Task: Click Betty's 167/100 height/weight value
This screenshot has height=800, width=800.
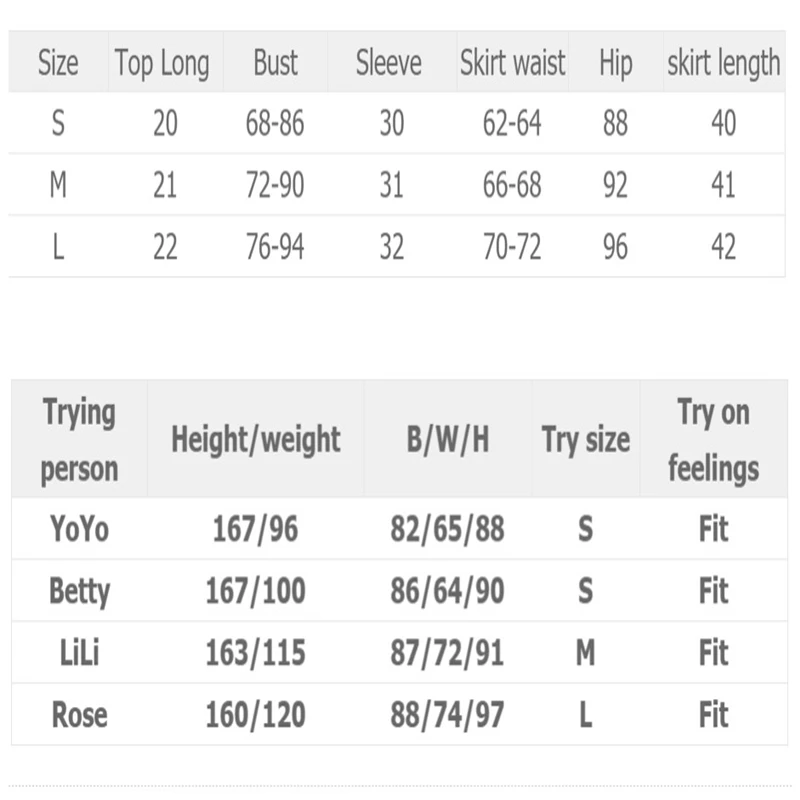Action: [x=256, y=591]
